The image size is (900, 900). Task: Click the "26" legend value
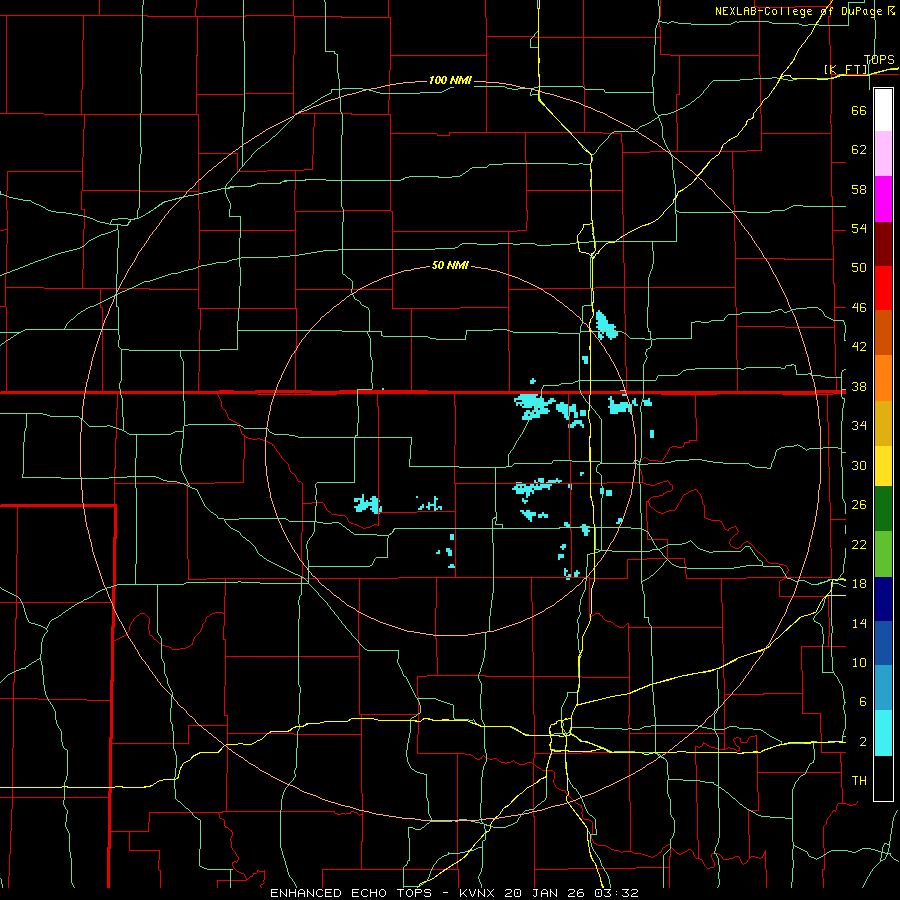[859, 505]
